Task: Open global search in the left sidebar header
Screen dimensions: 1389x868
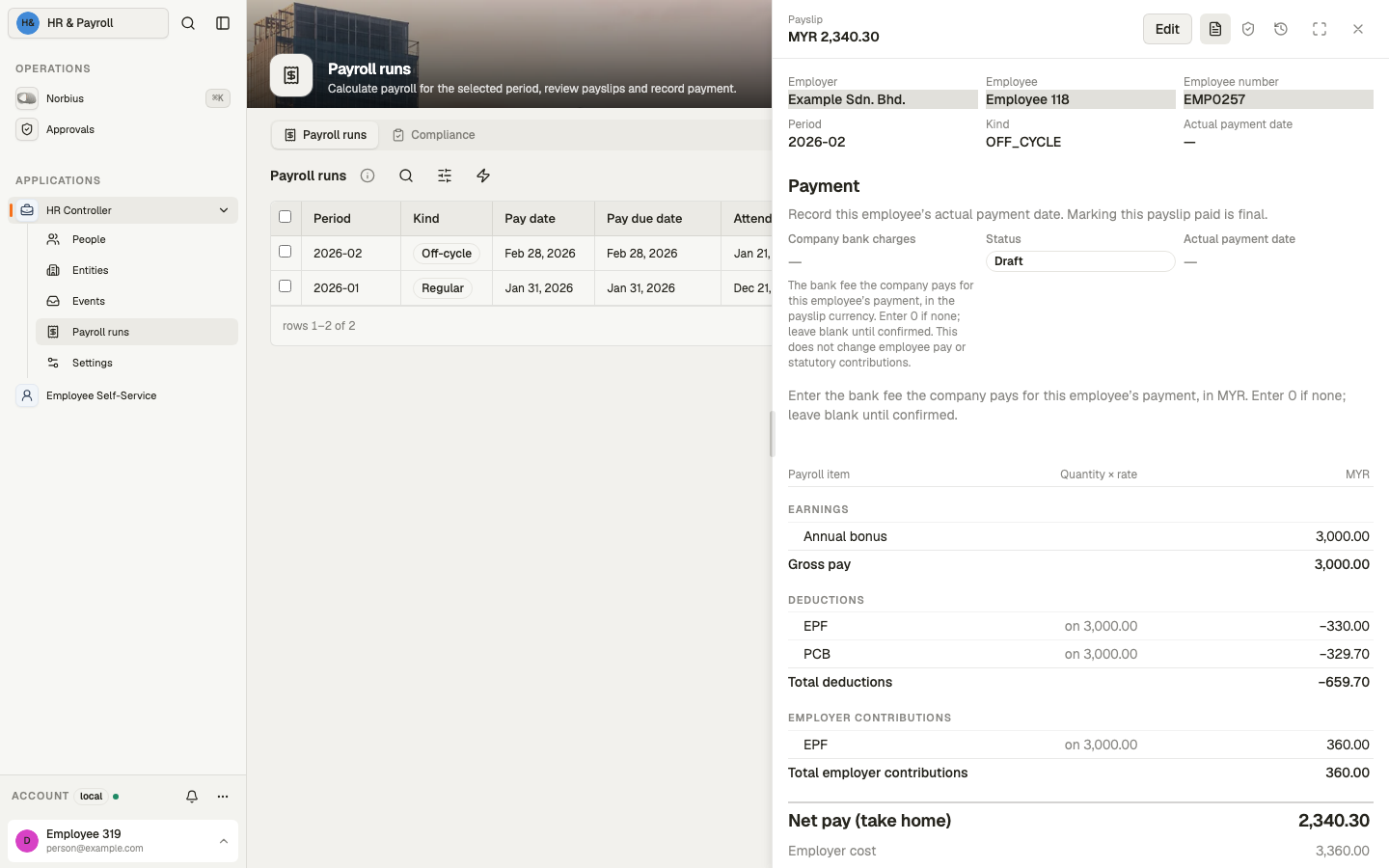Action: click(x=188, y=23)
